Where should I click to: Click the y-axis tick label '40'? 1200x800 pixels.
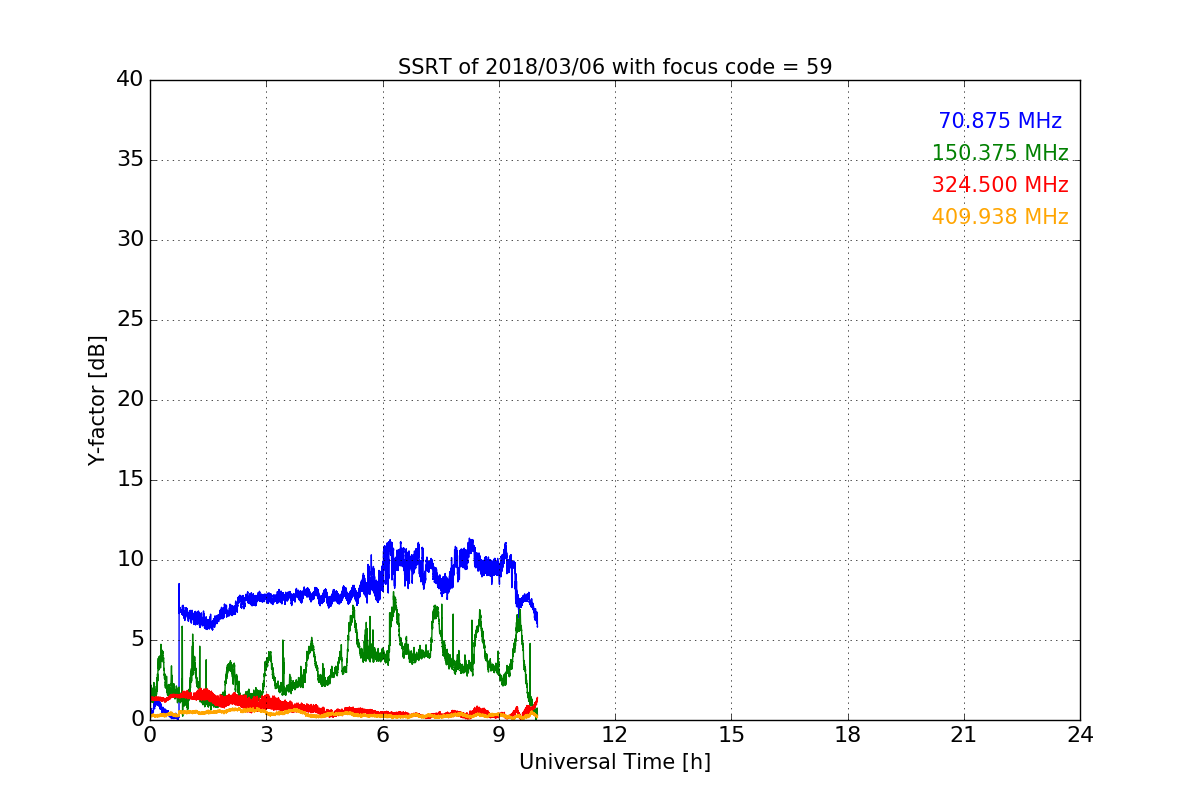pos(130,80)
